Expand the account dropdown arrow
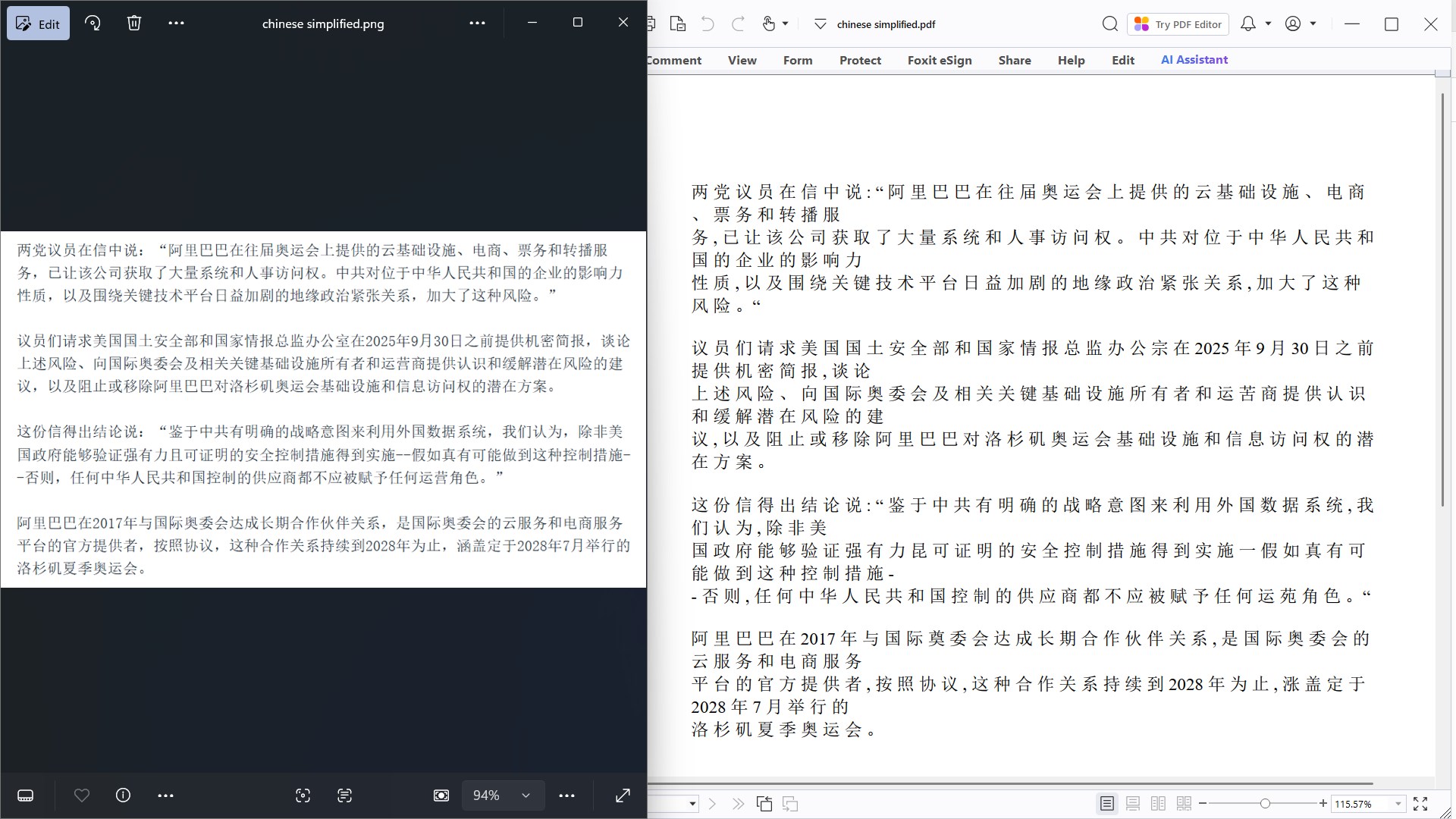 click(x=1313, y=24)
